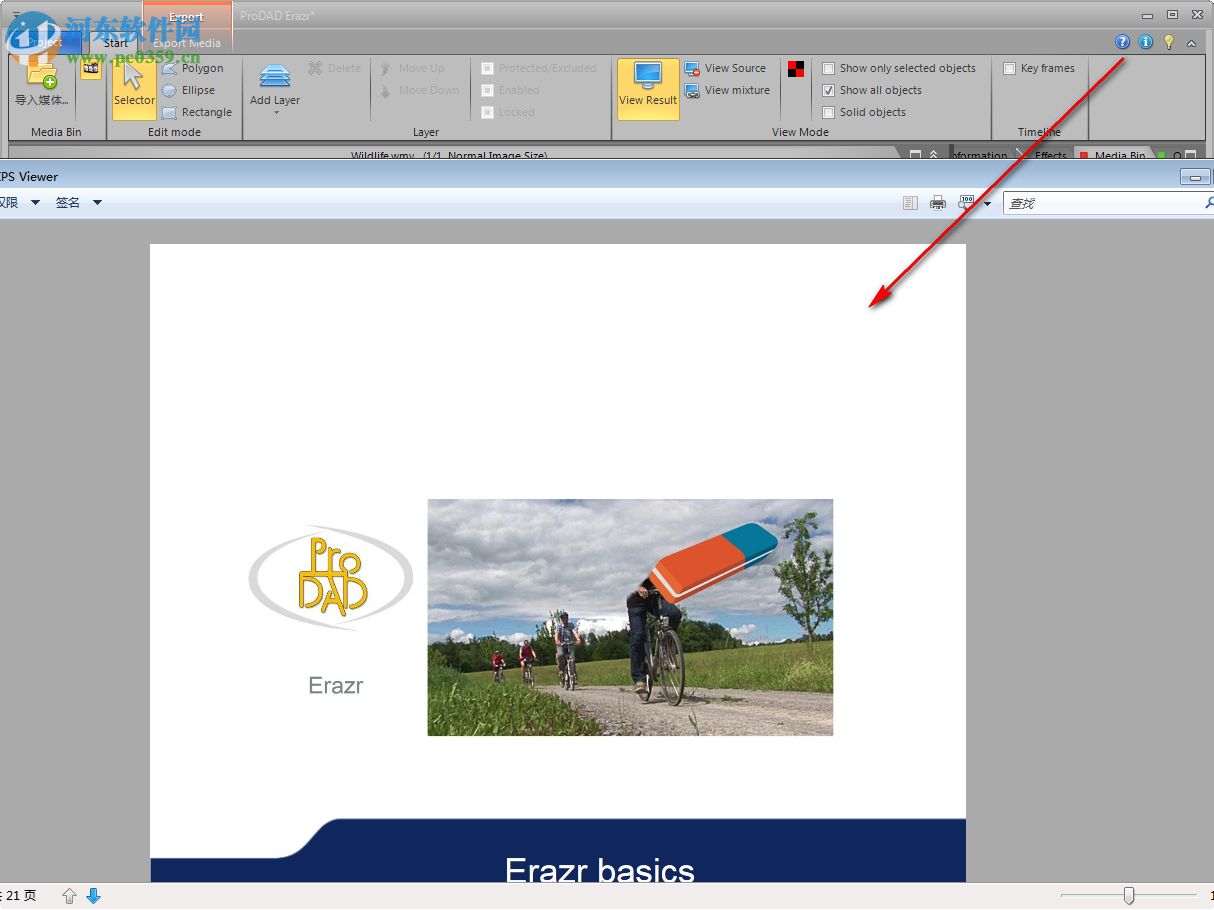Toggle the Protected/Excluded checkbox

point(487,68)
